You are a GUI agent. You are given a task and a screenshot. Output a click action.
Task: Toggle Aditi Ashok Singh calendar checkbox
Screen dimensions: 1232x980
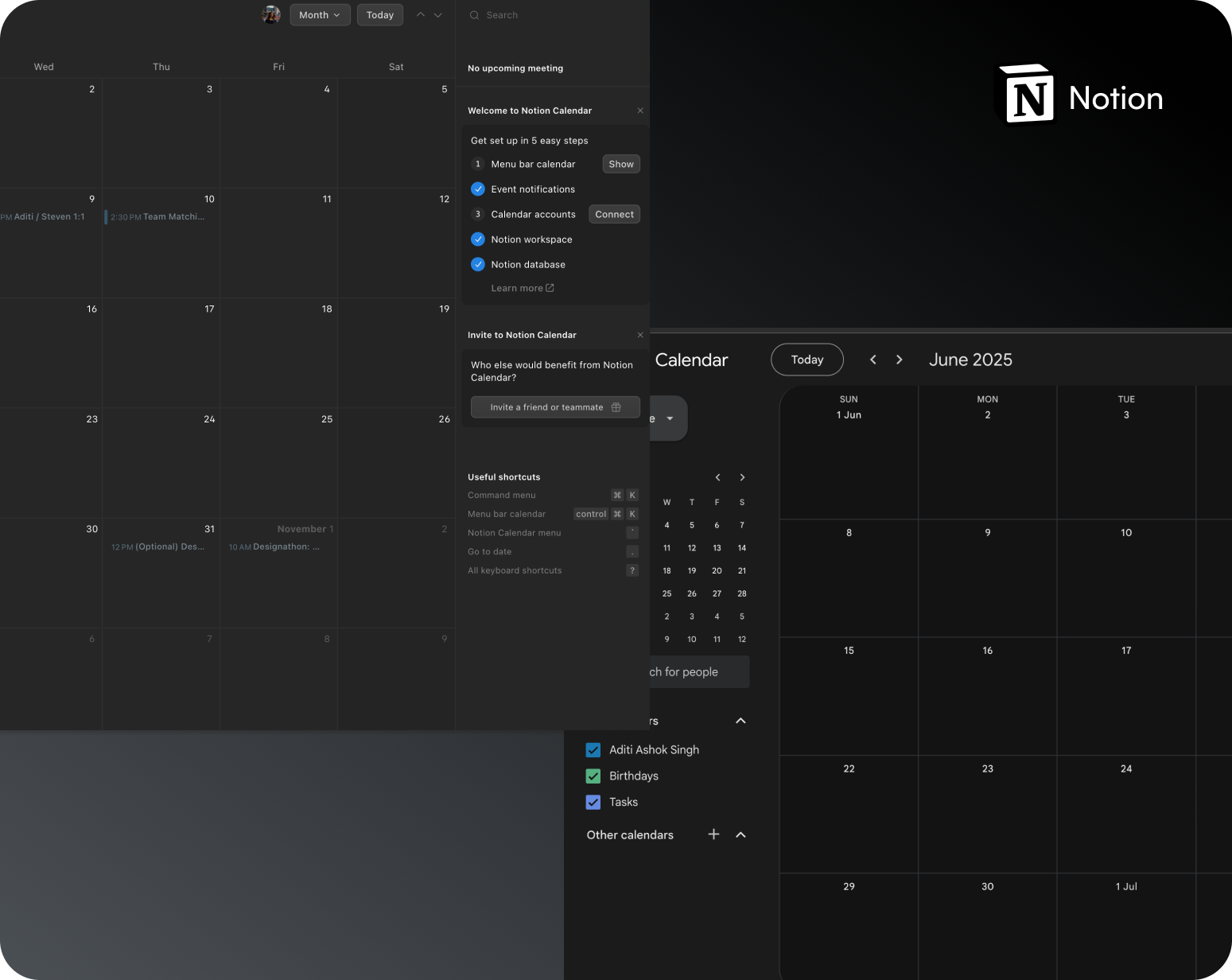(x=593, y=749)
